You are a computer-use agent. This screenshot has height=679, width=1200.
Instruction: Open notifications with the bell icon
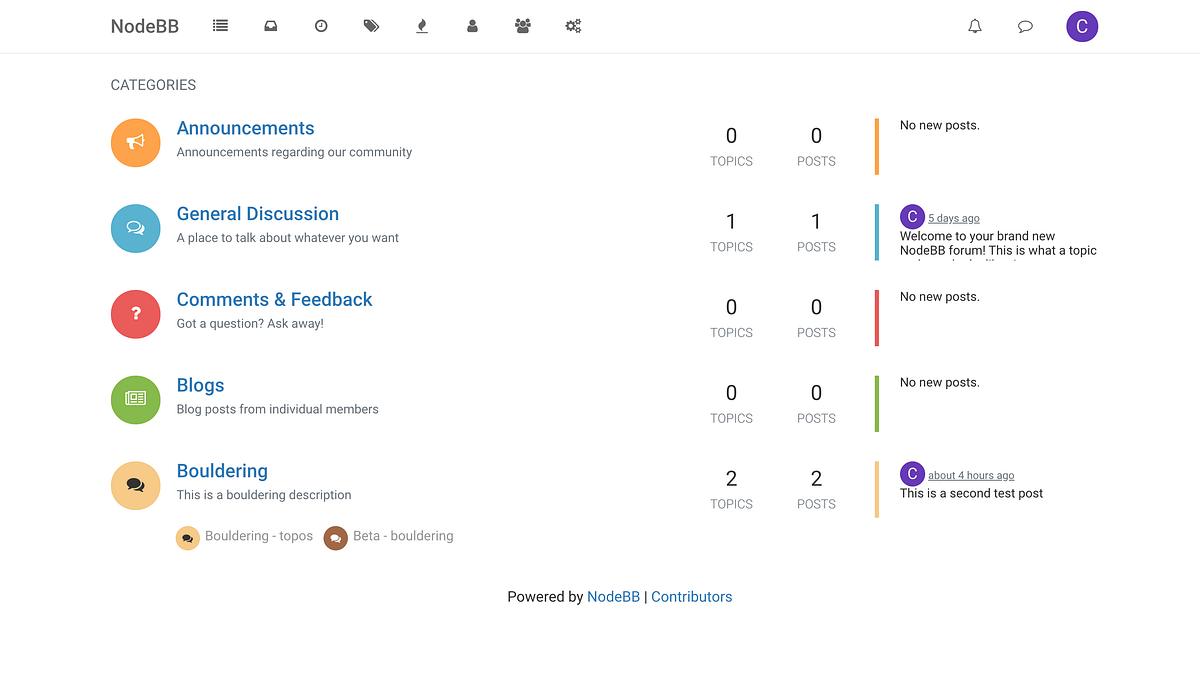pyautogui.click(x=974, y=26)
